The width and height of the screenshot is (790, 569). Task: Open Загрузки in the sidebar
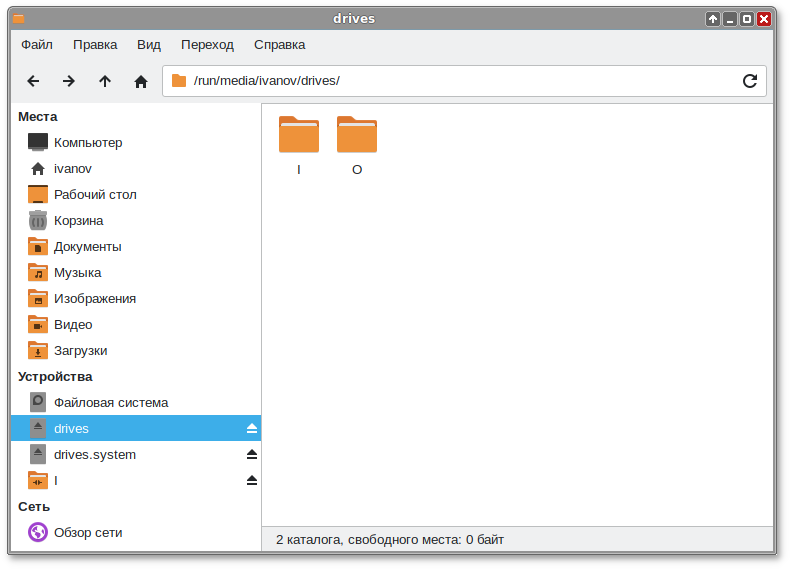coord(80,350)
